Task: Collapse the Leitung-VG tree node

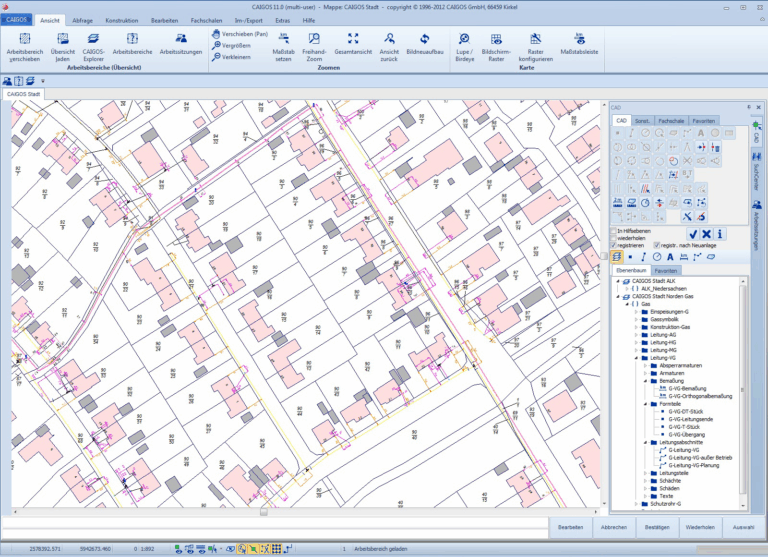Action: [x=636, y=357]
